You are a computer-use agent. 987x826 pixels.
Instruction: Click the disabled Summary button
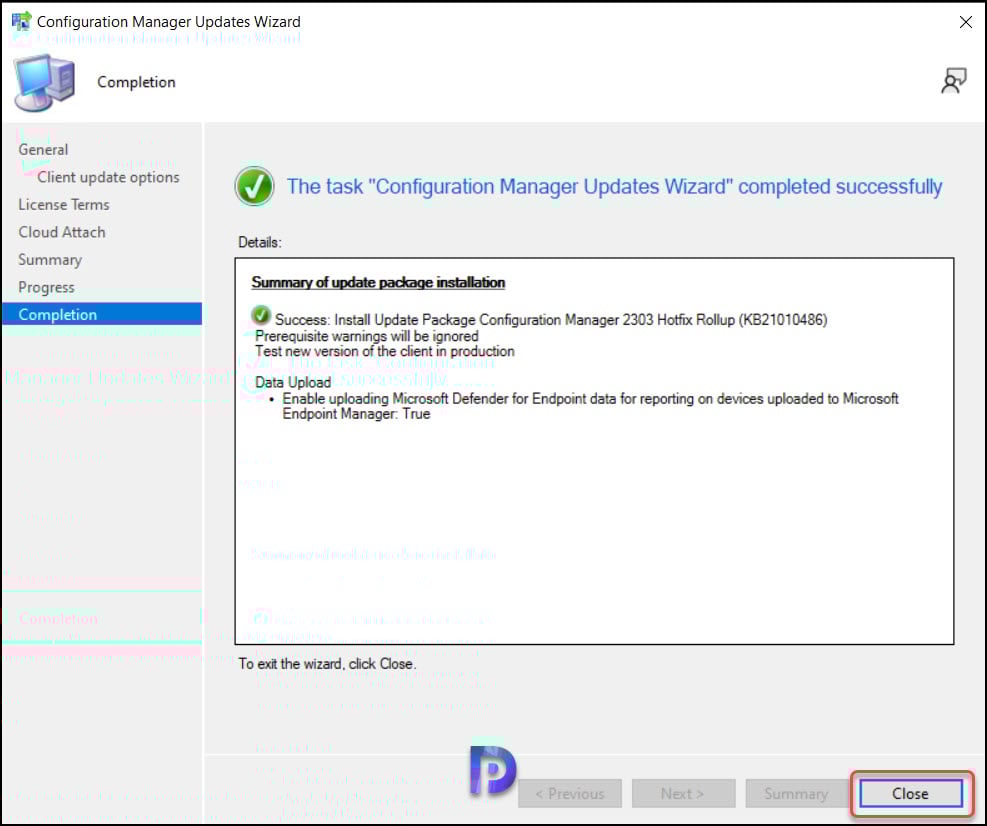pos(796,793)
